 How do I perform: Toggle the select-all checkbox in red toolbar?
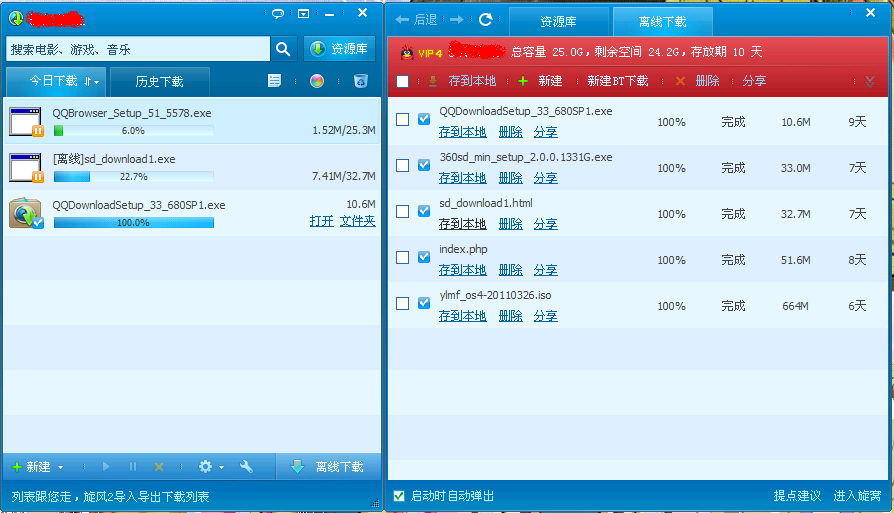coord(403,82)
